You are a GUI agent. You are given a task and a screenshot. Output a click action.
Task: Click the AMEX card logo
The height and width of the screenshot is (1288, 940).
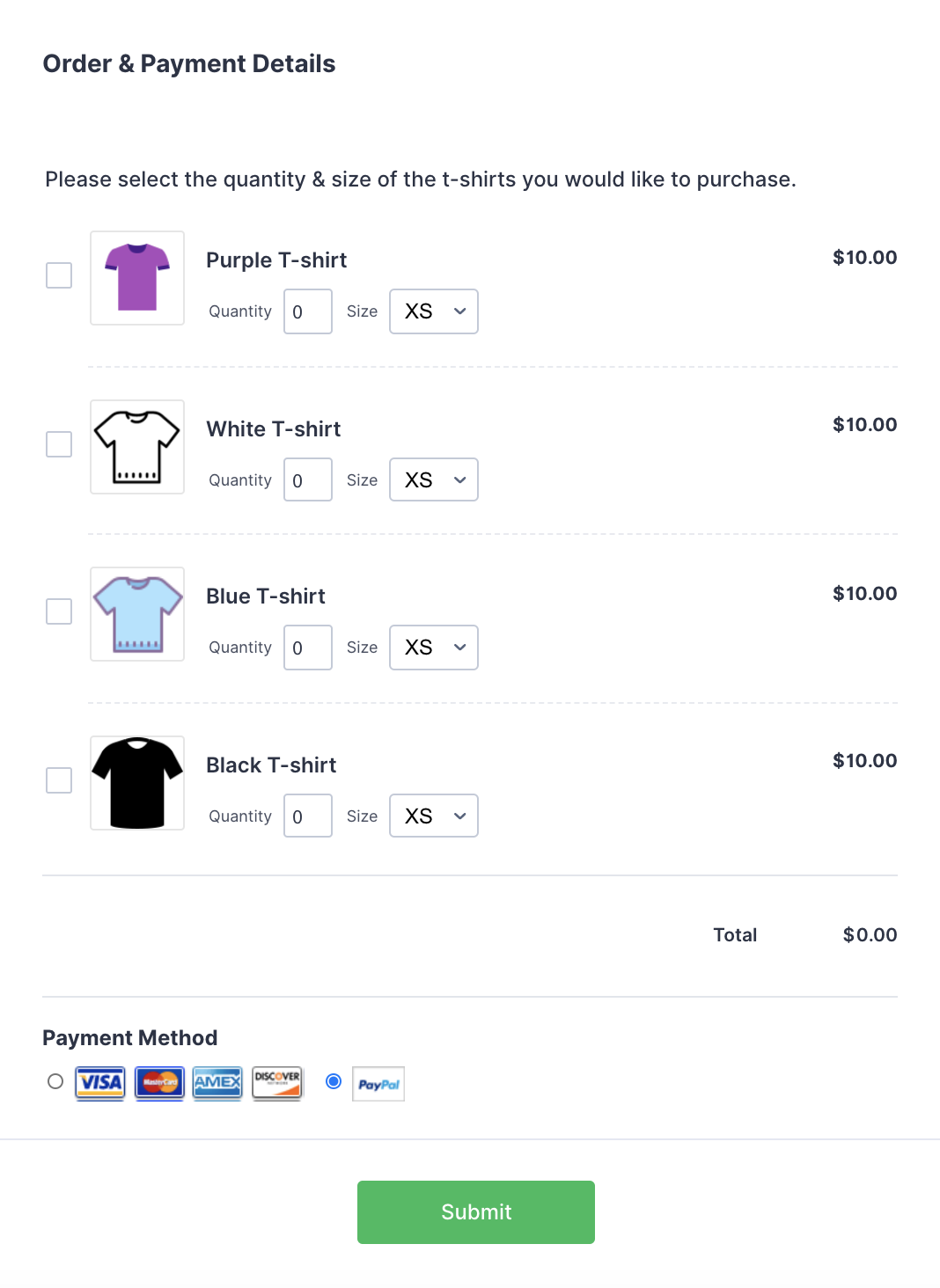coord(217,1082)
